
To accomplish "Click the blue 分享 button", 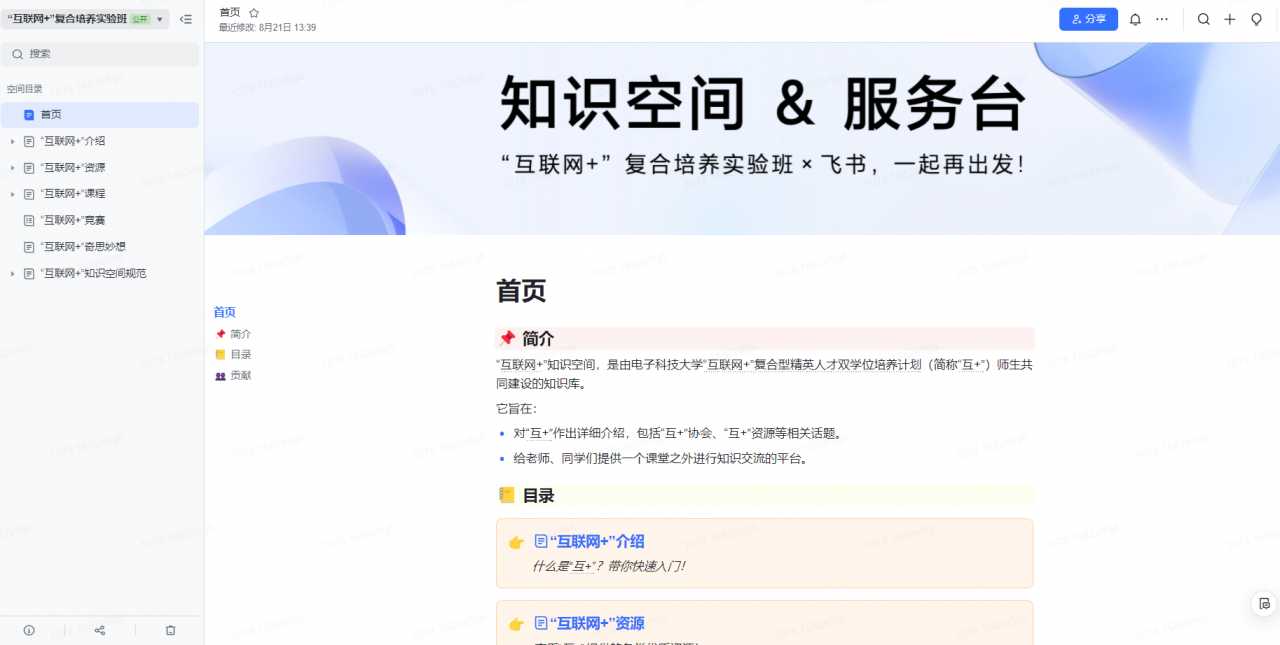I will tap(1088, 19).
